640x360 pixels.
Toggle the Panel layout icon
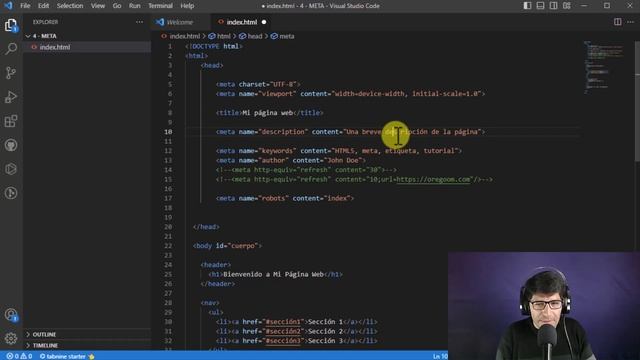tap(540, 6)
